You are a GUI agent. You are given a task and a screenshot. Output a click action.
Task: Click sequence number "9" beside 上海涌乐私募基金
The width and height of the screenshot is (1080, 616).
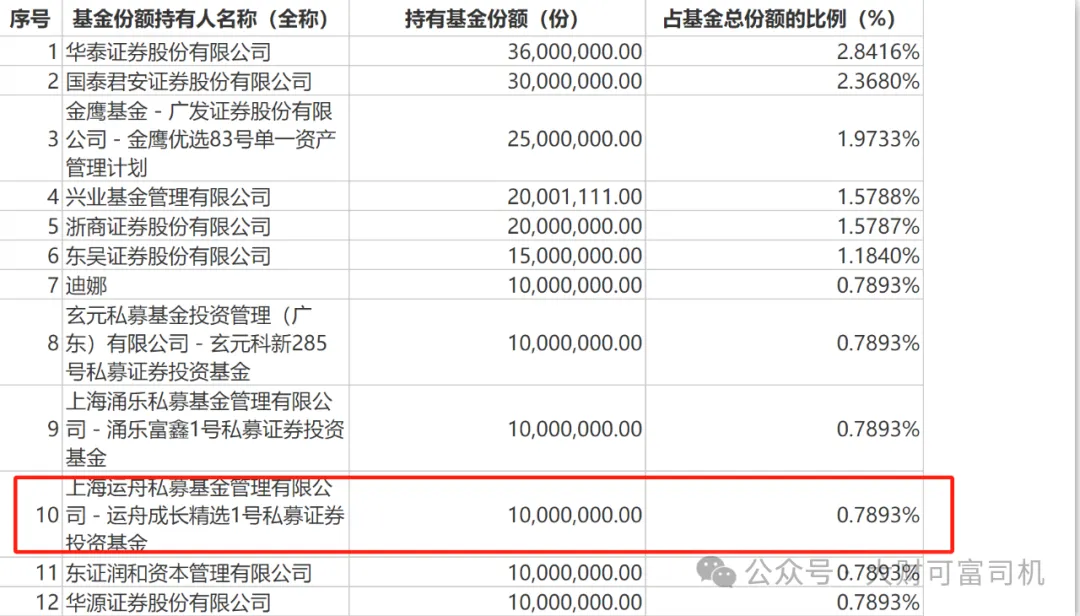pyautogui.click(x=53, y=429)
